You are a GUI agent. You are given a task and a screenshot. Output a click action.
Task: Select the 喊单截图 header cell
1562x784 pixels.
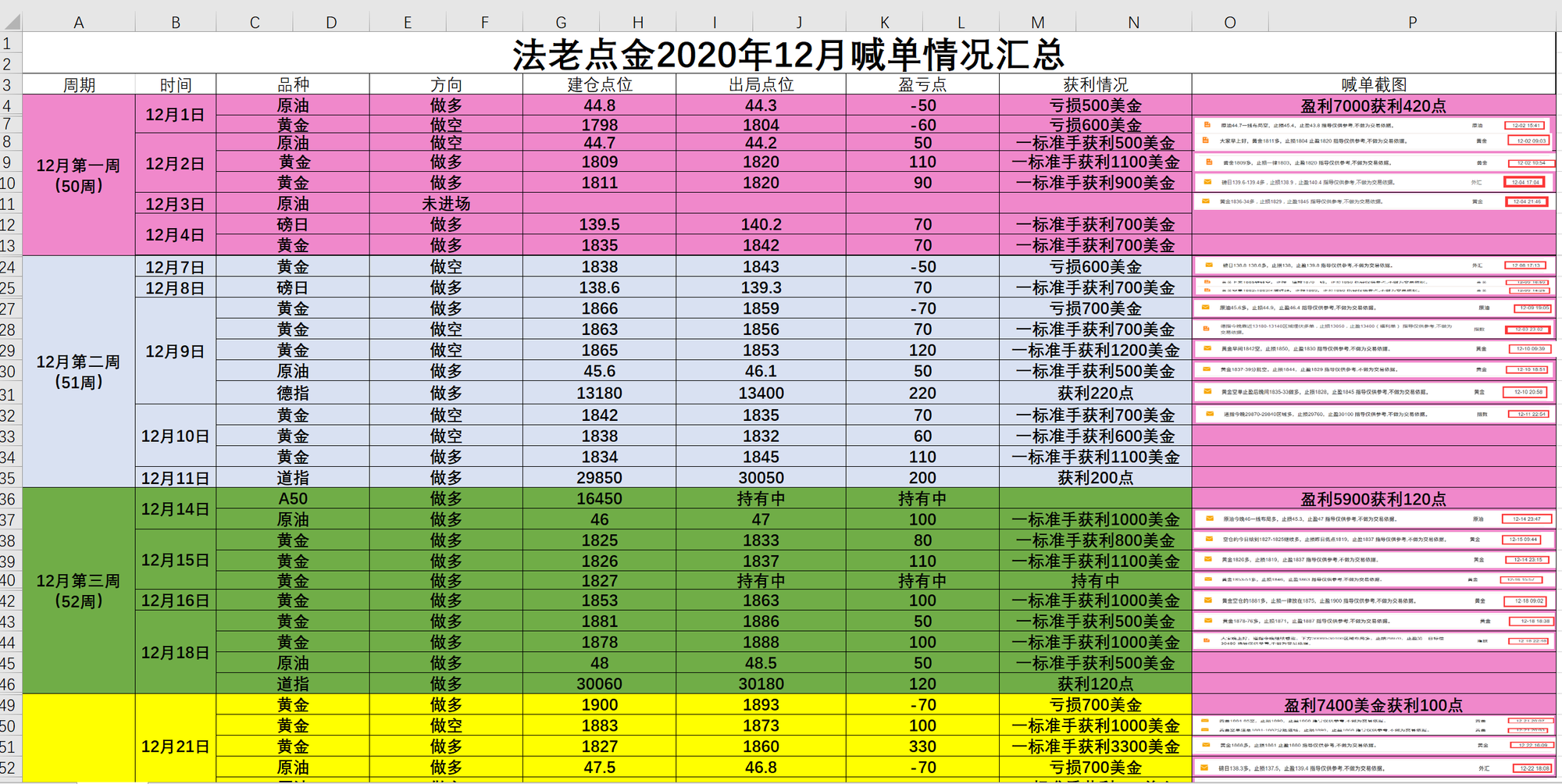click(x=1374, y=84)
